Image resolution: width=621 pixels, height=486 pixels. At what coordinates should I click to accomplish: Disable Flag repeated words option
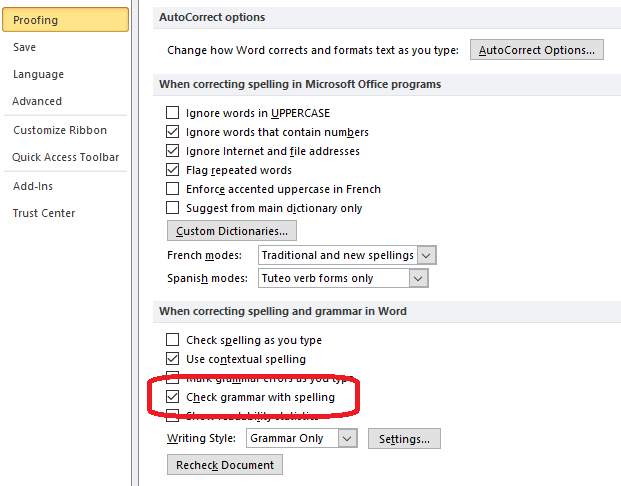[x=173, y=170]
